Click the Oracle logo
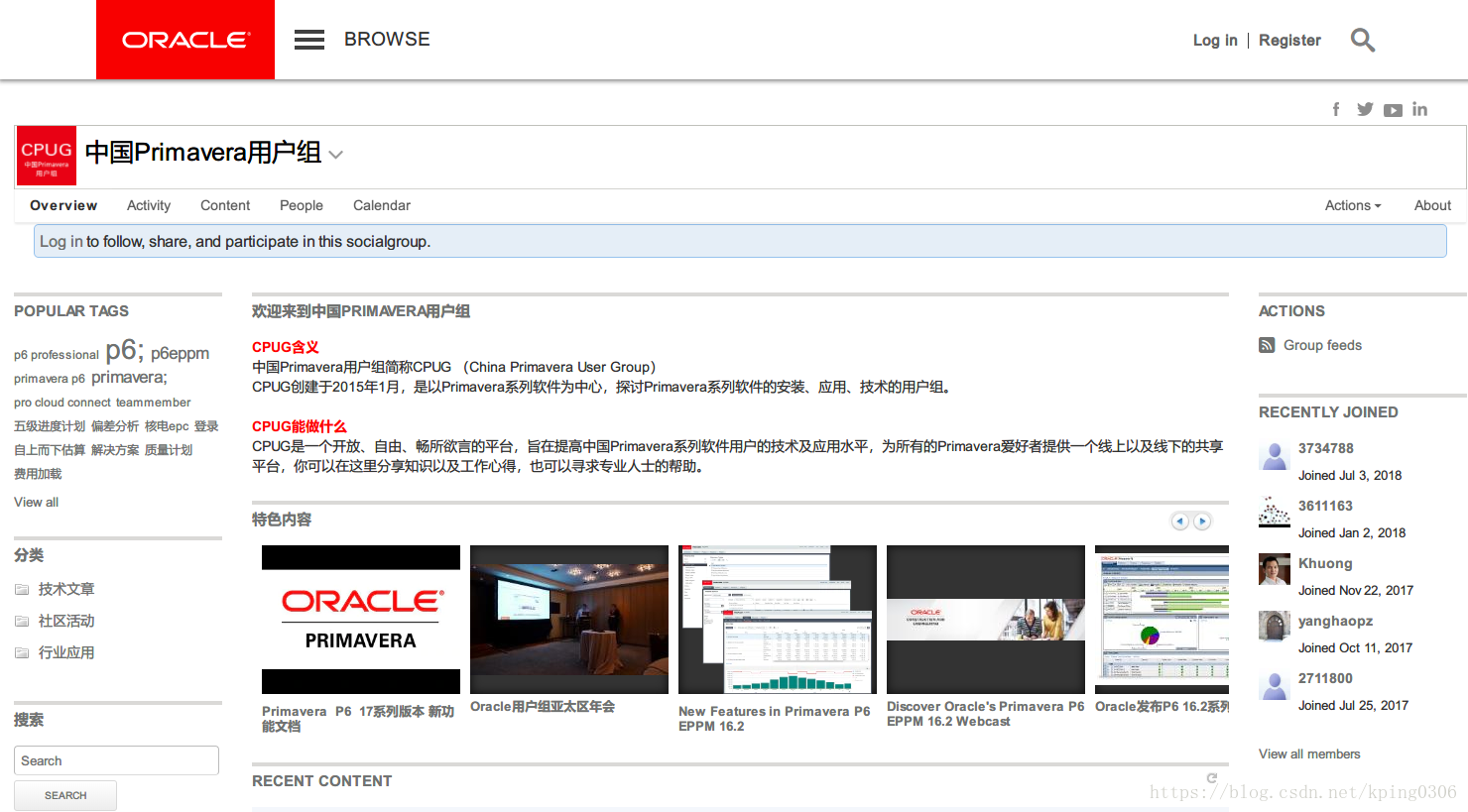The width and height of the screenshot is (1468, 812). [185, 40]
